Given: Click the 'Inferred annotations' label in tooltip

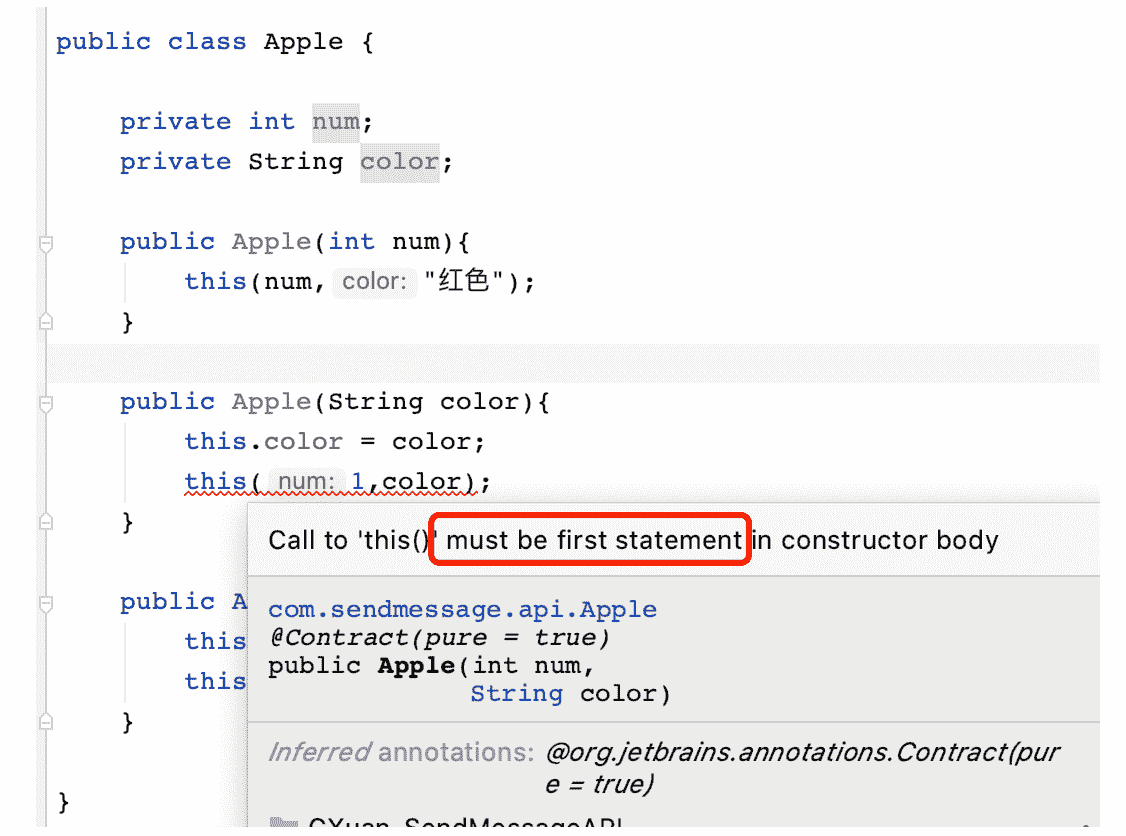Looking at the screenshot, I should click(400, 752).
